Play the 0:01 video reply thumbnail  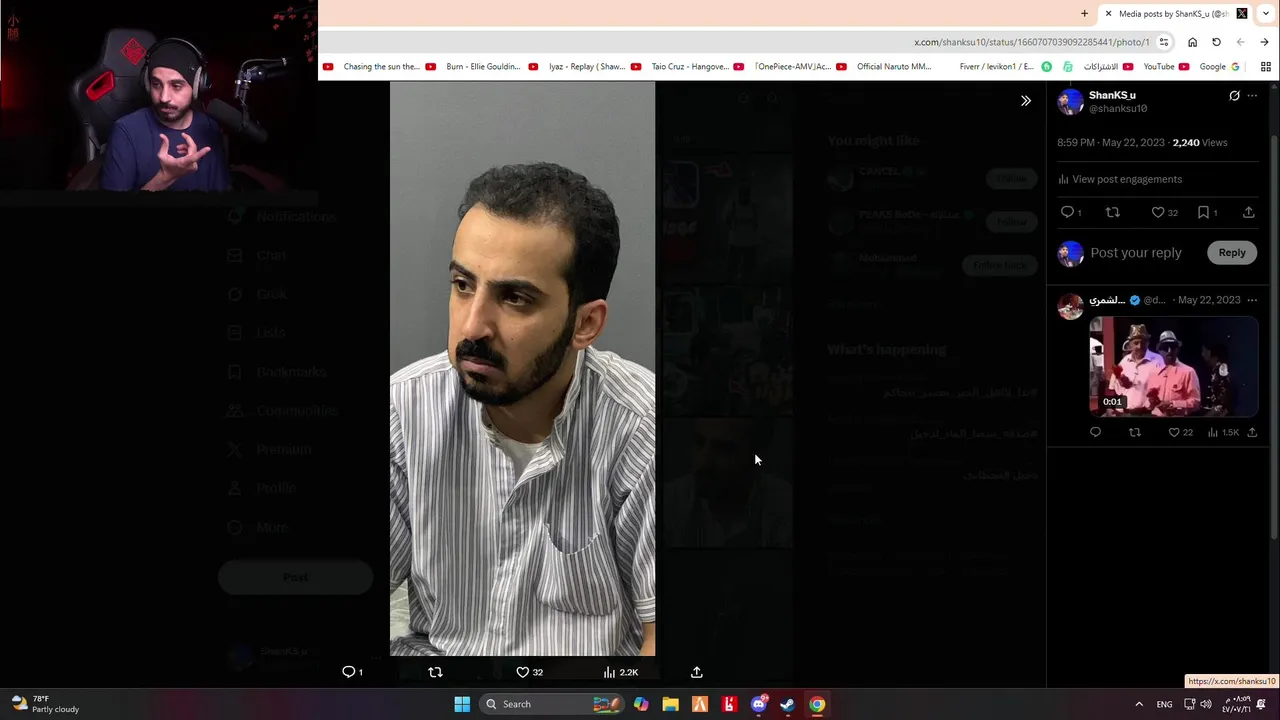[x=1173, y=366]
